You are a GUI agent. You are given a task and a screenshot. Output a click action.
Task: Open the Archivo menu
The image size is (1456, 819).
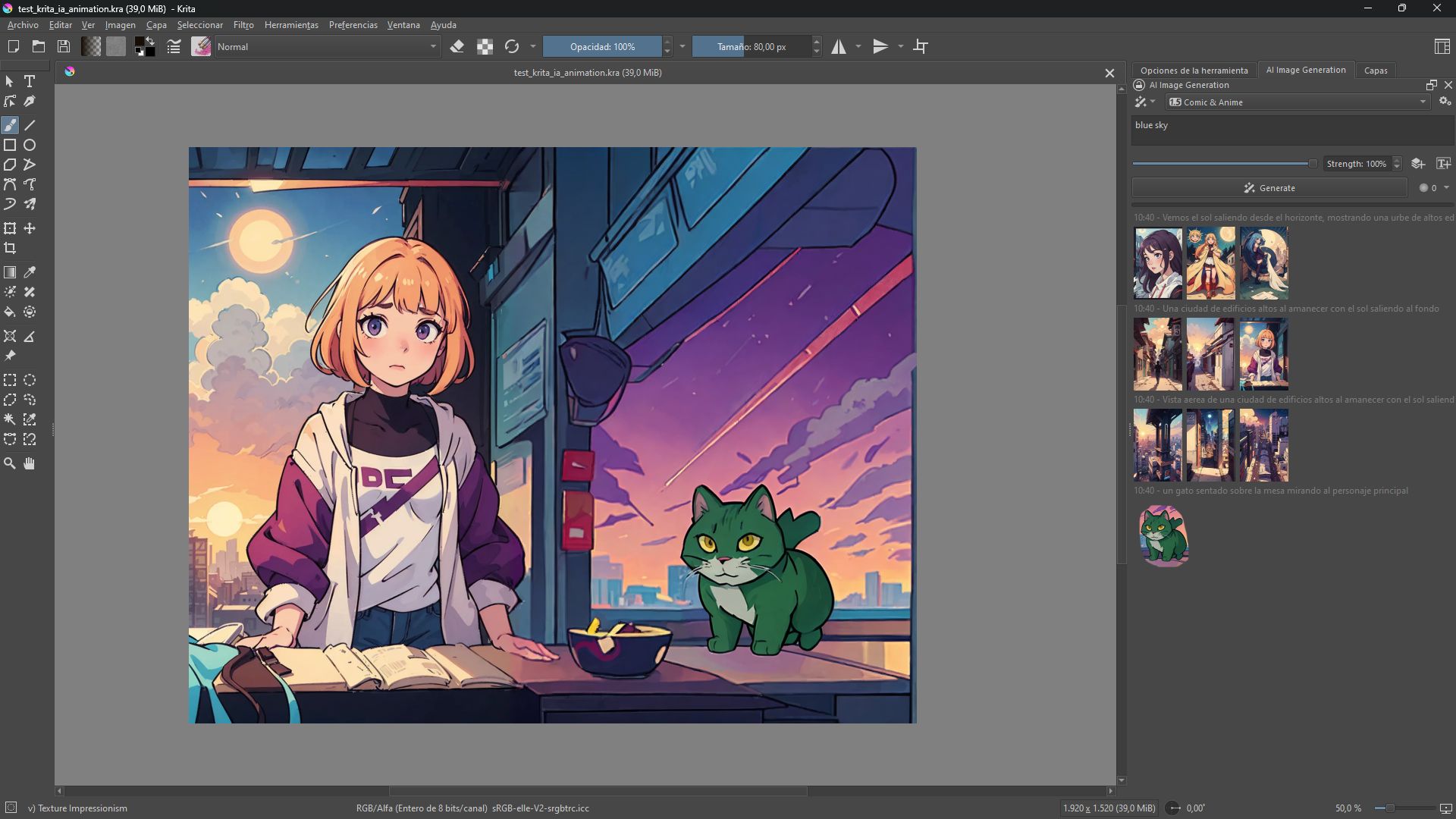tap(23, 25)
